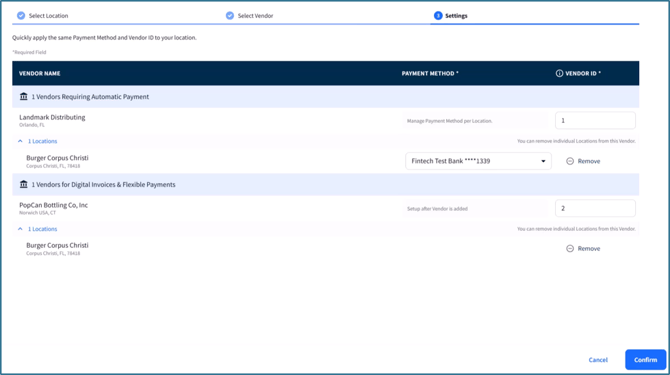Click the Vendor Name column header
Viewport: 670px width, 375px height.
coord(39,73)
